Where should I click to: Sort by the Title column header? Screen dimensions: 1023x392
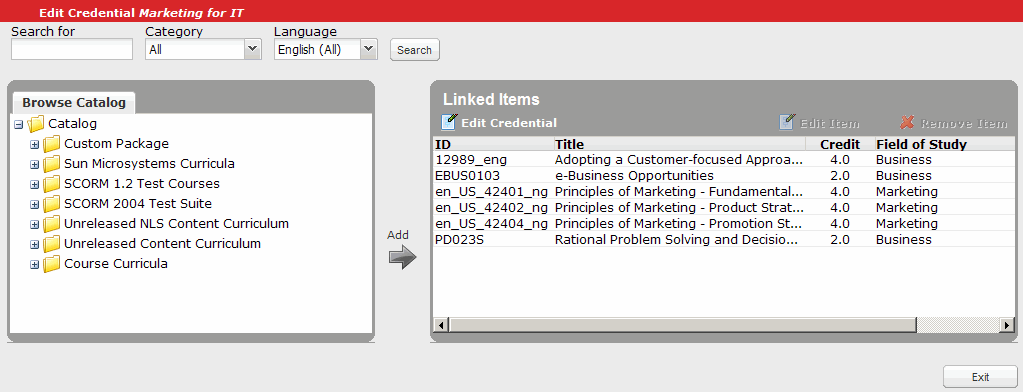pyautogui.click(x=679, y=144)
